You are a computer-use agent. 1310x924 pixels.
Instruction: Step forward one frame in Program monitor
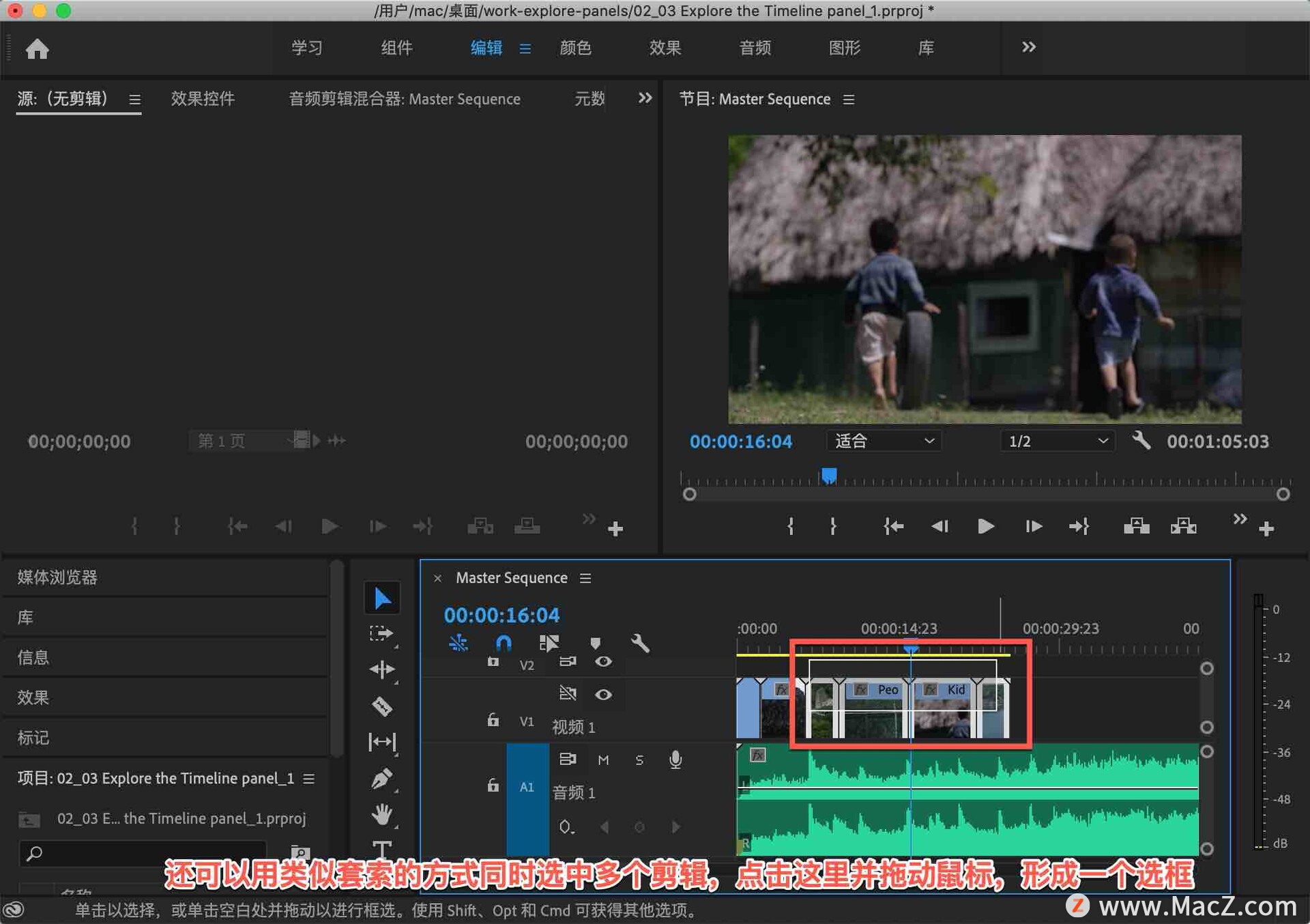click(1033, 526)
